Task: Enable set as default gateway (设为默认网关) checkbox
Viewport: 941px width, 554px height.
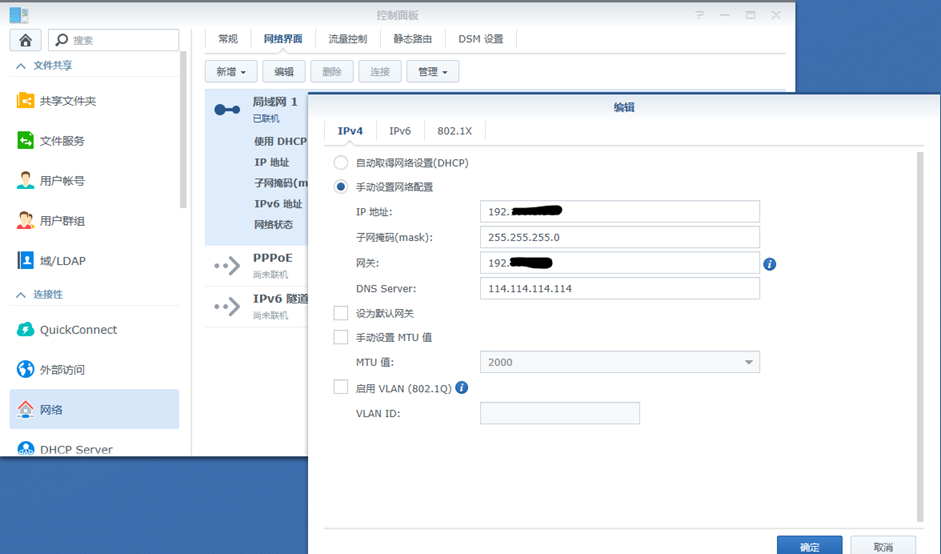Action: pyautogui.click(x=341, y=313)
